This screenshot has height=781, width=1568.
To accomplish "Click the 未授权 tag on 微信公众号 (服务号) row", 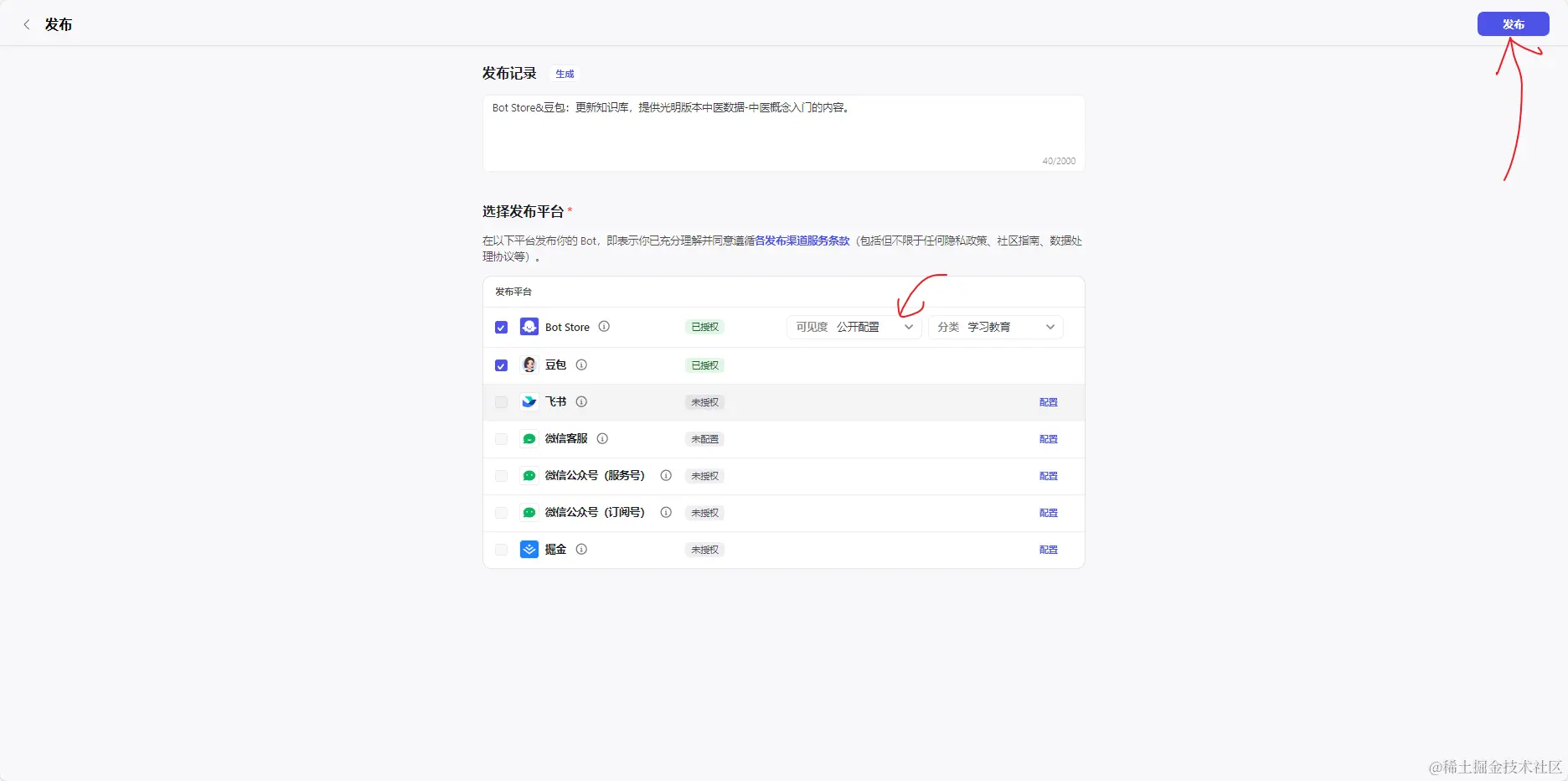I will pyautogui.click(x=704, y=476).
